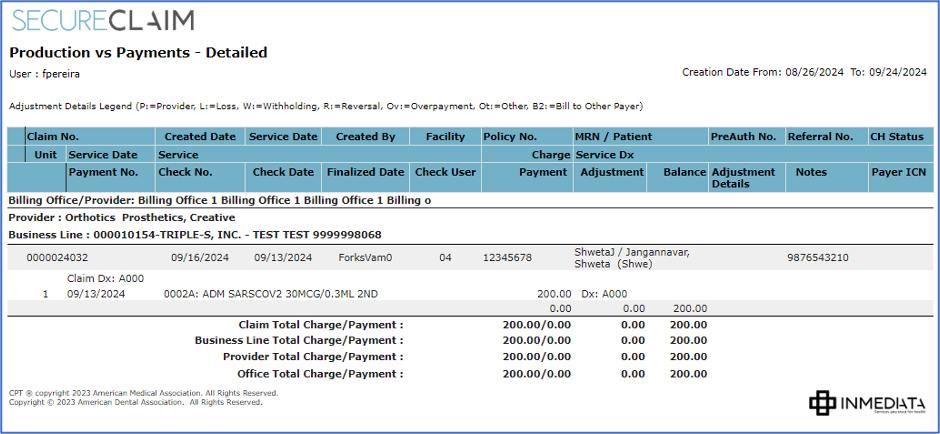
Task: Click the service 0002A: ADM SARSCOV2 entry
Action: pyautogui.click(x=270, y=295)
